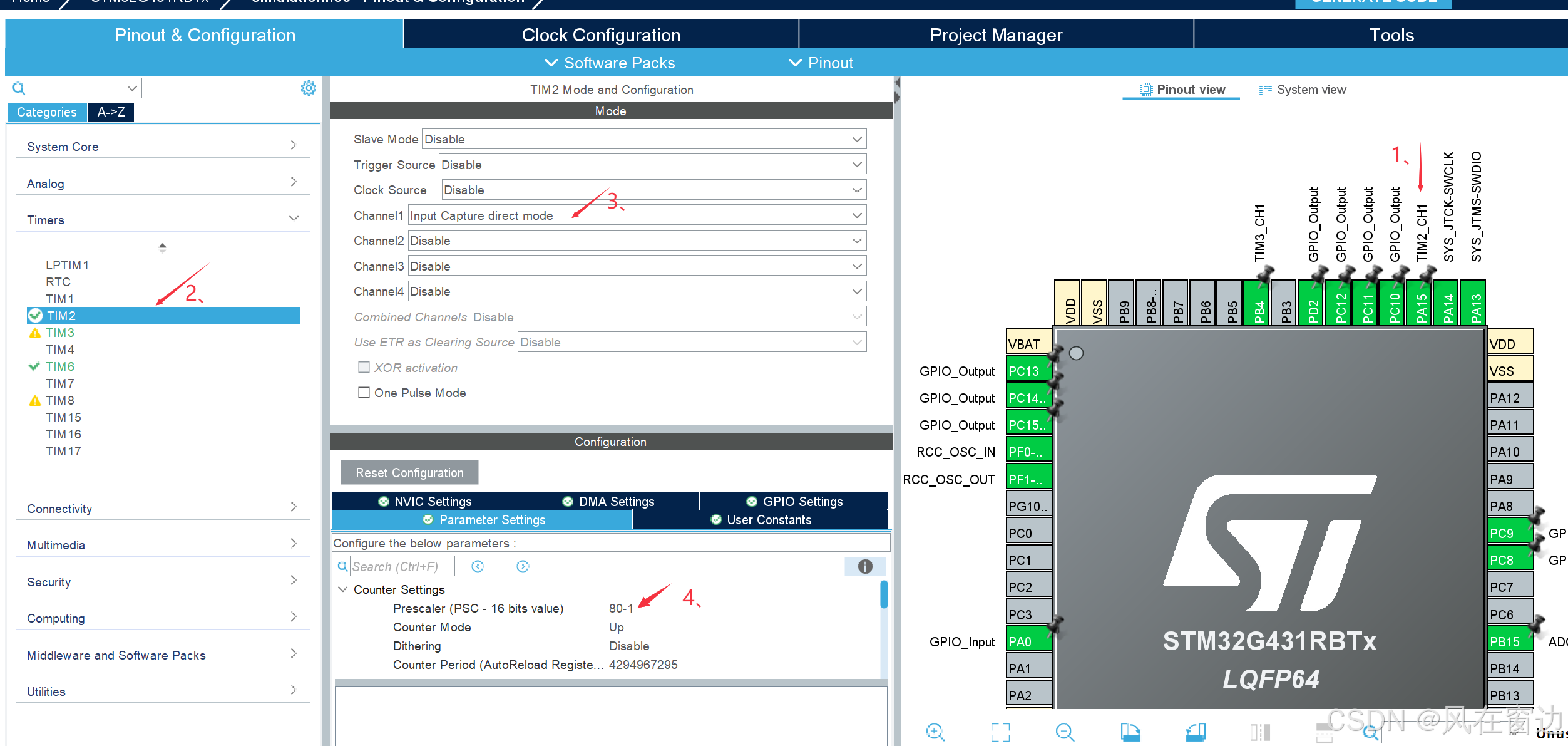Viewport: 1568px width, 746px height.
Task: Open the categories settings gear
Action: (x=308, y=88)
